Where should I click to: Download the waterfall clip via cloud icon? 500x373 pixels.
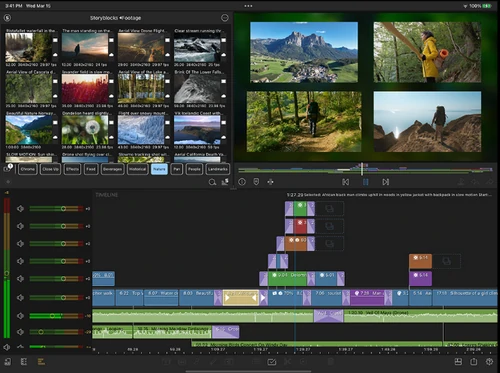tap(55, 54)
